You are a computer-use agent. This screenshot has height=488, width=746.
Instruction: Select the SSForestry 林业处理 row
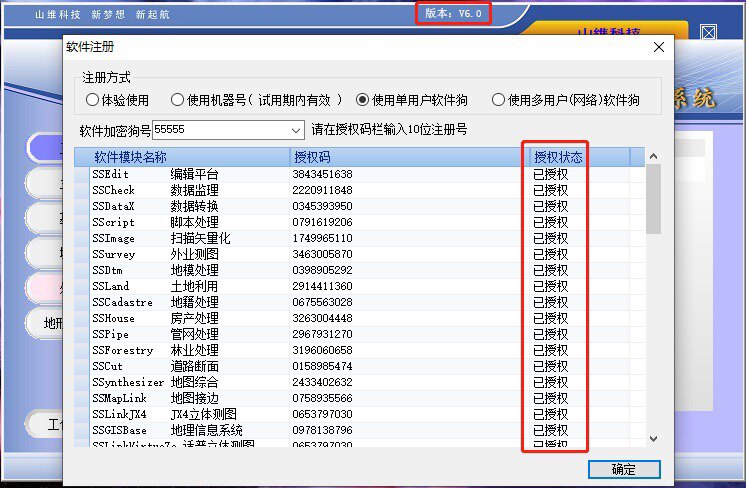click(360, 350)
